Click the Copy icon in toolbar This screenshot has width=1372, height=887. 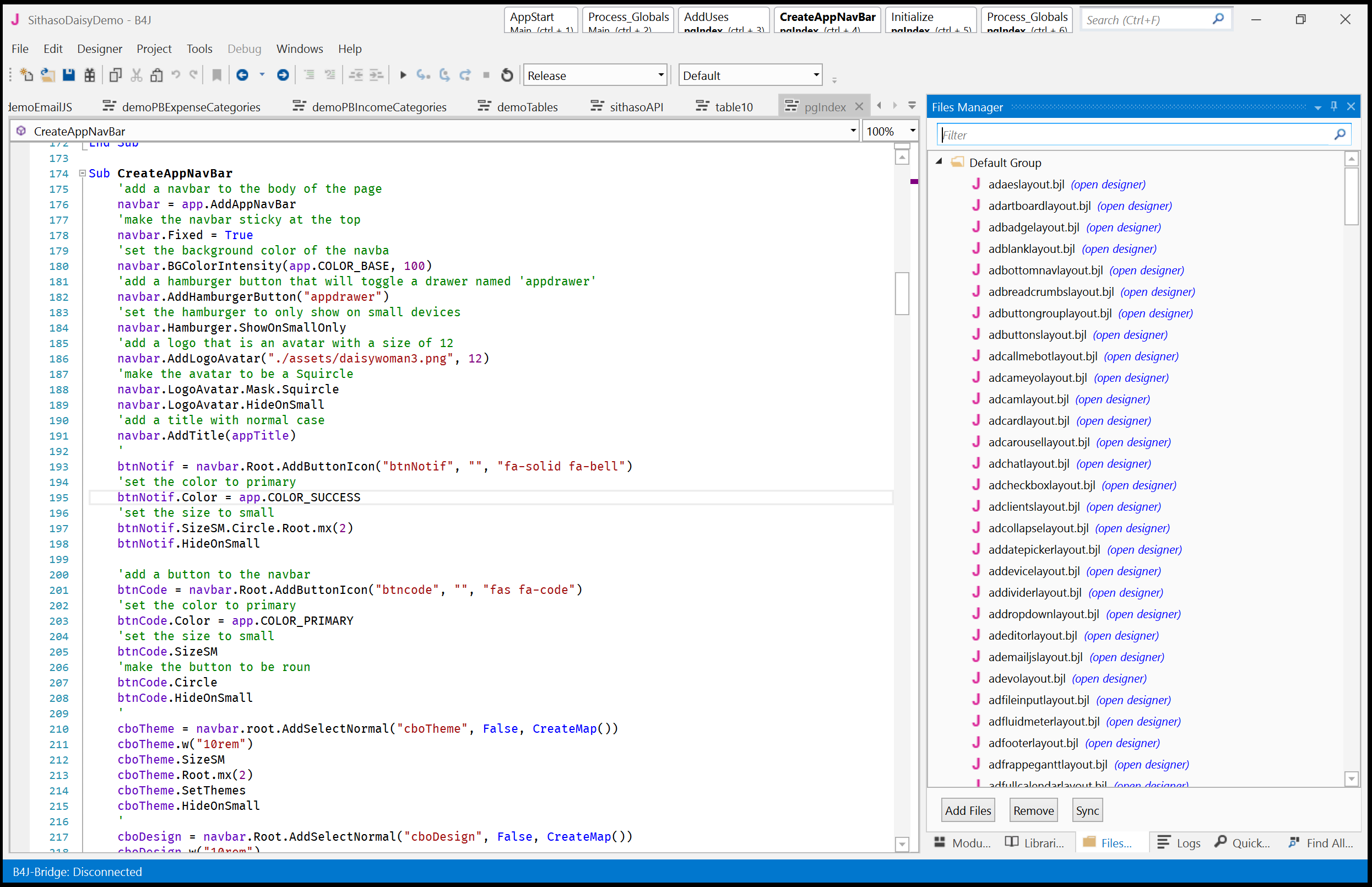point(115,75)
